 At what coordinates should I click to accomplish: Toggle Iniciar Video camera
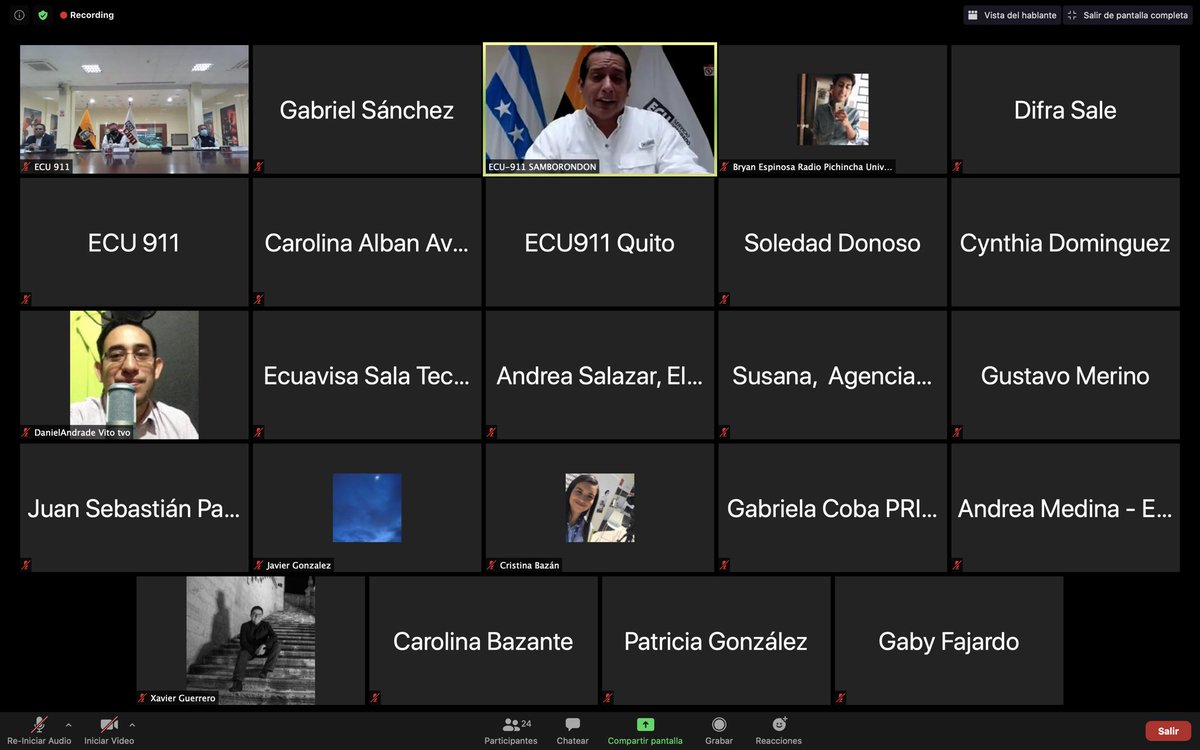(109, 730)
